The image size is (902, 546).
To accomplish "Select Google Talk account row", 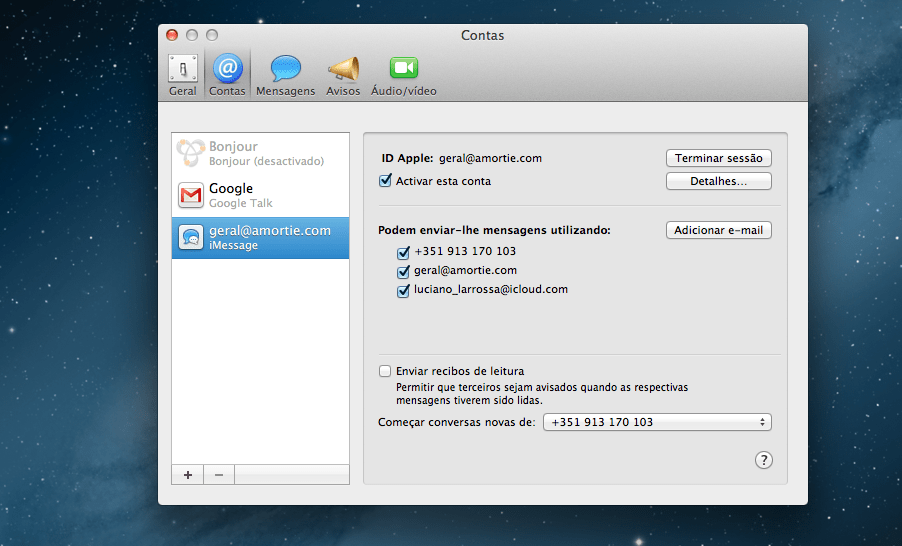I will click(x=261, y=195).
